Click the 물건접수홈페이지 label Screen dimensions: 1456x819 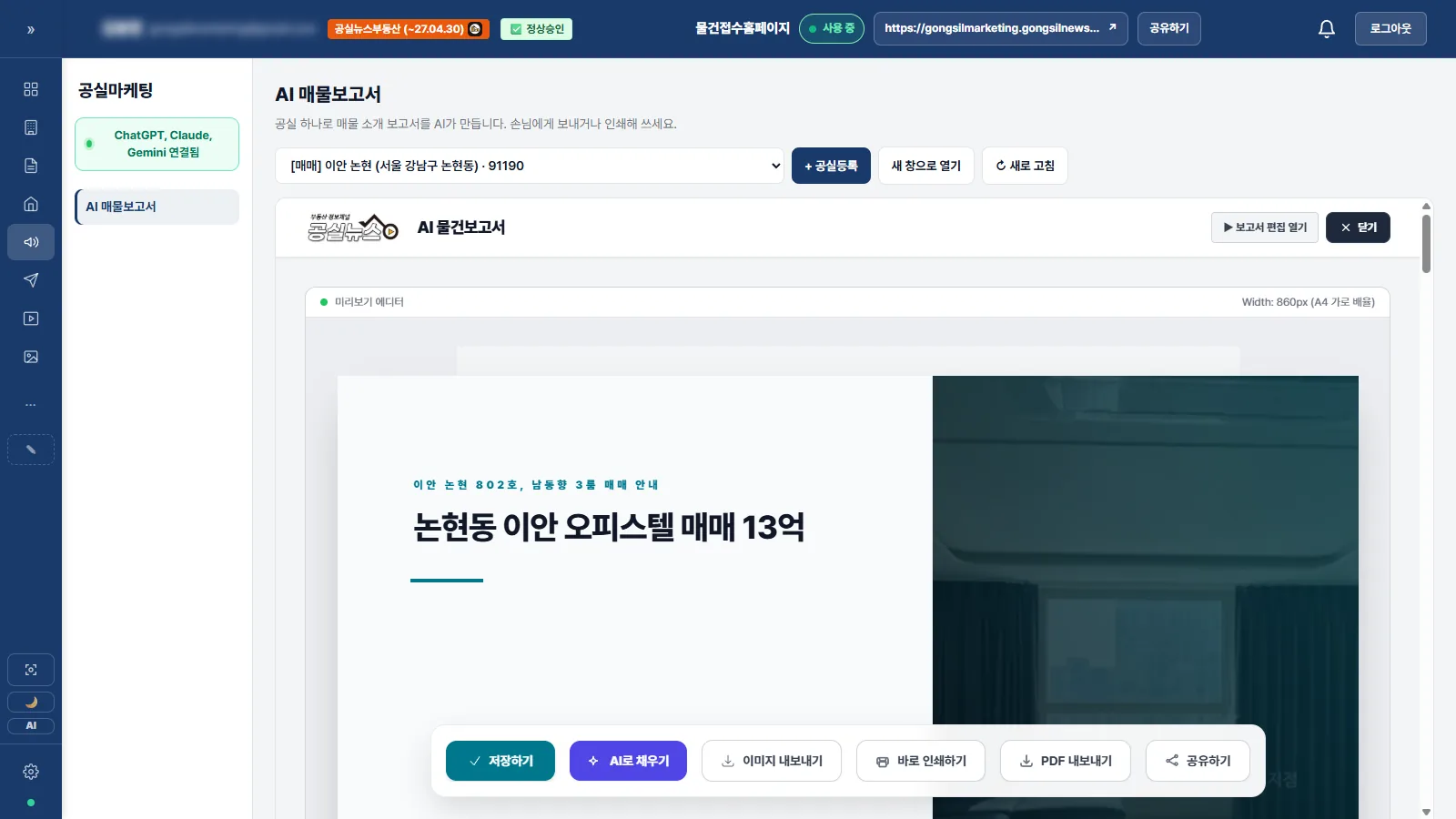743,29
